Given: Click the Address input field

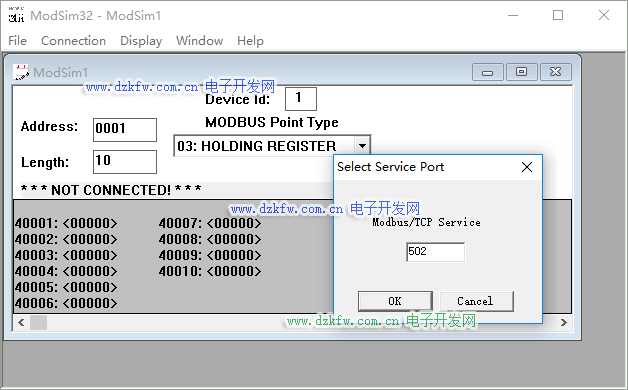Looking at the screenshot, I should click(125, 130).
